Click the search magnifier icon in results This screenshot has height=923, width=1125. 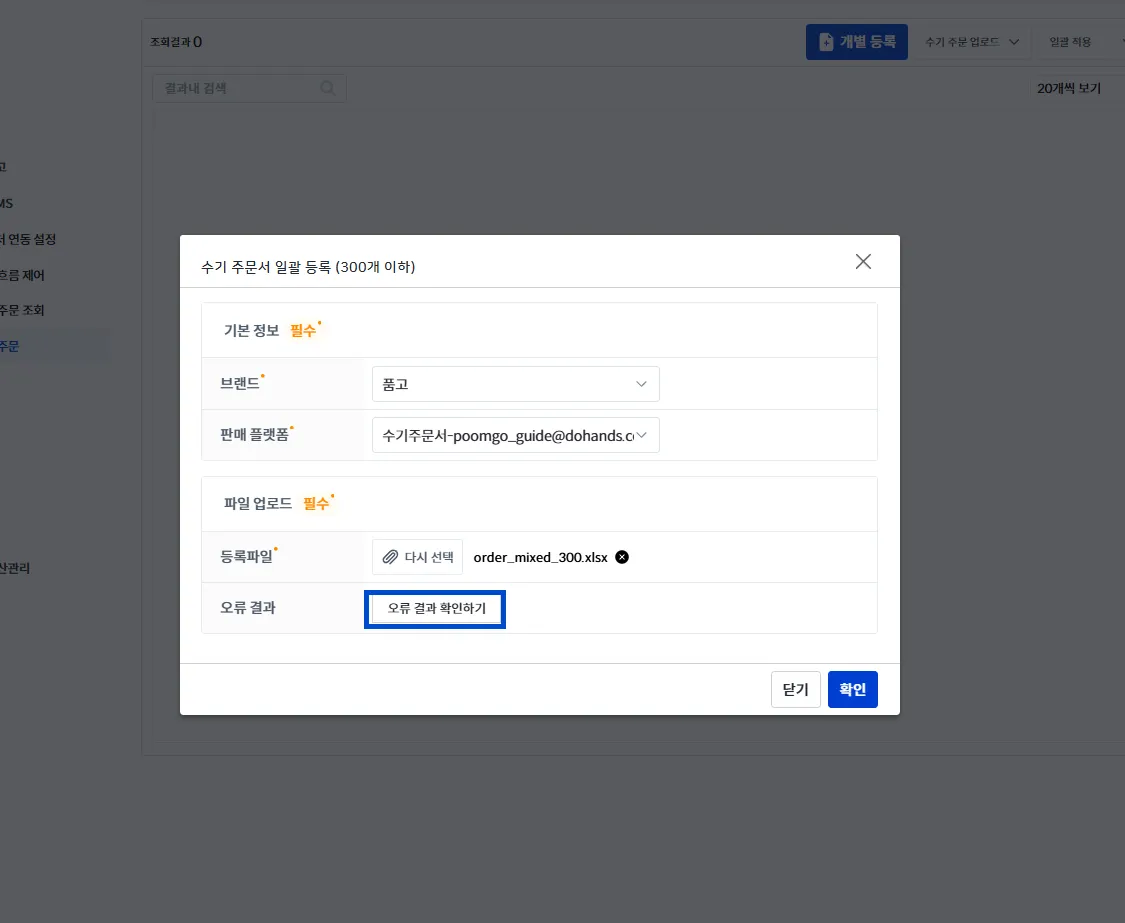327,88
